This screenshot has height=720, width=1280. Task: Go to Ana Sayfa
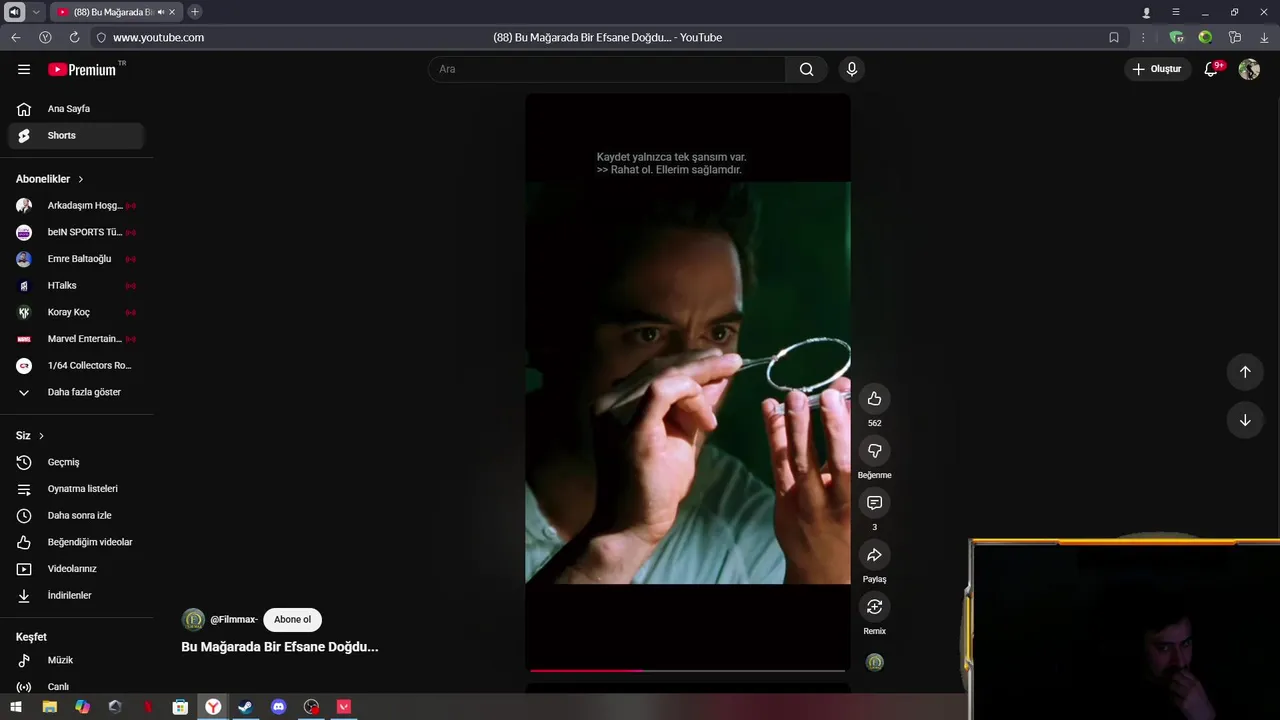[x=76, y=109]
